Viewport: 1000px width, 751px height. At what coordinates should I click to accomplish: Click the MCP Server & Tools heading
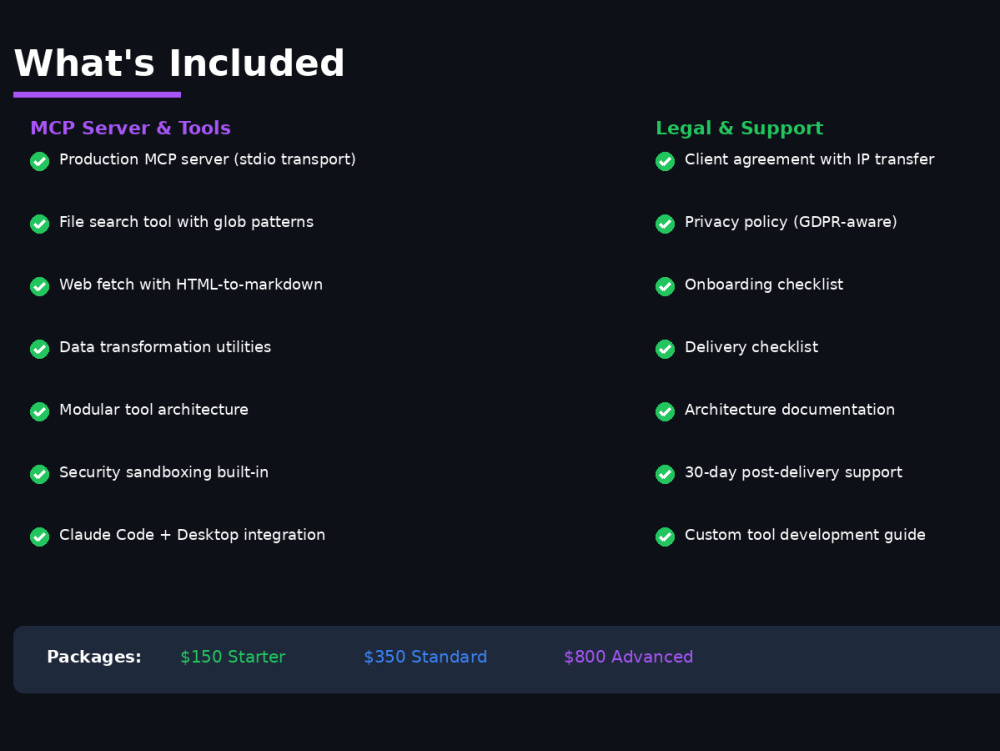point(131,128)
